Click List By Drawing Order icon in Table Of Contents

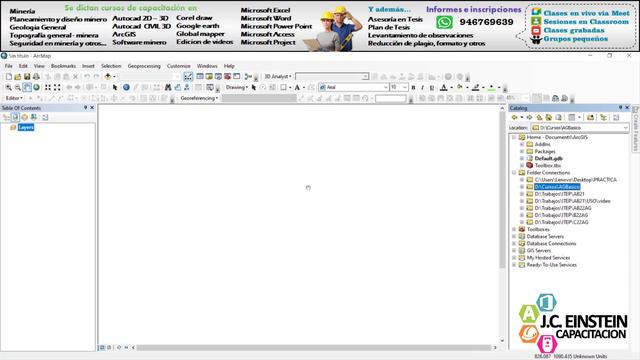6,118
